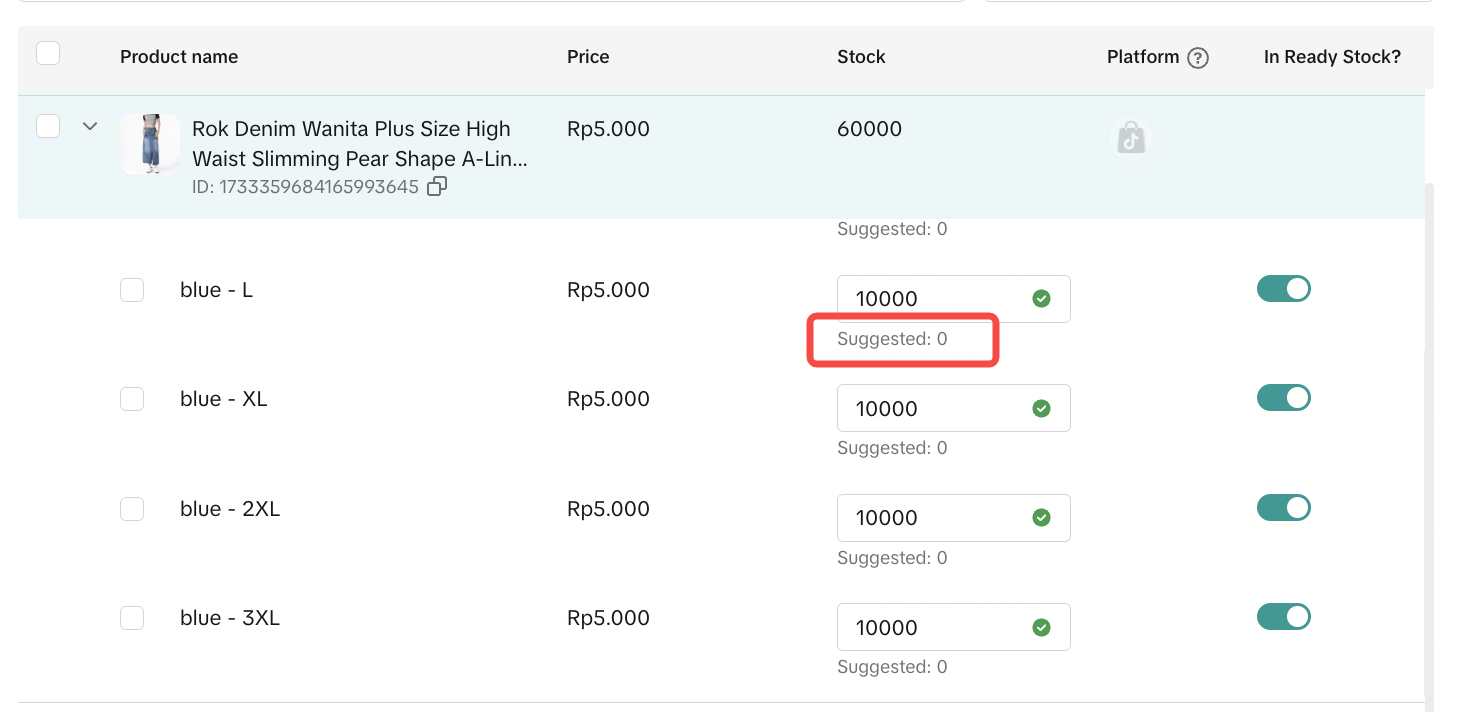
Task: Click the blue - L stock input field
Action: (x=930, y=299)
